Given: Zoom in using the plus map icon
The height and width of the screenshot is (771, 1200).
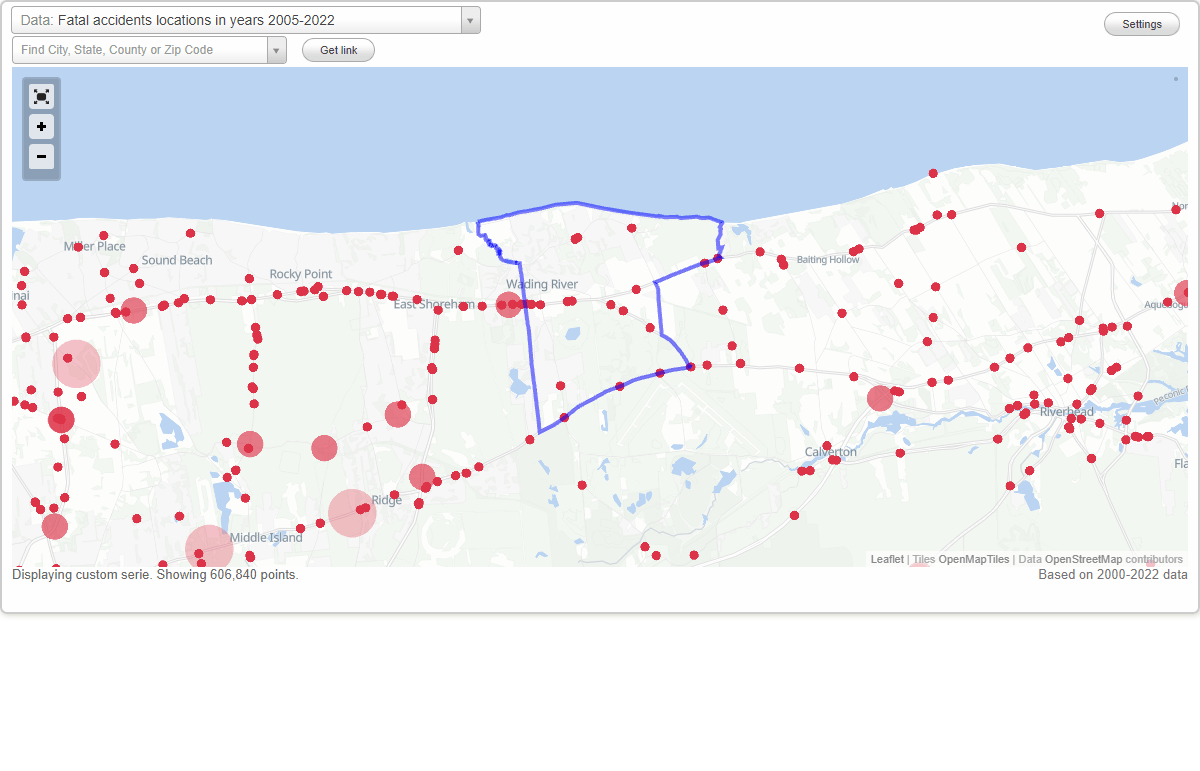Looking at the screenshot, I should coord(41,127).
